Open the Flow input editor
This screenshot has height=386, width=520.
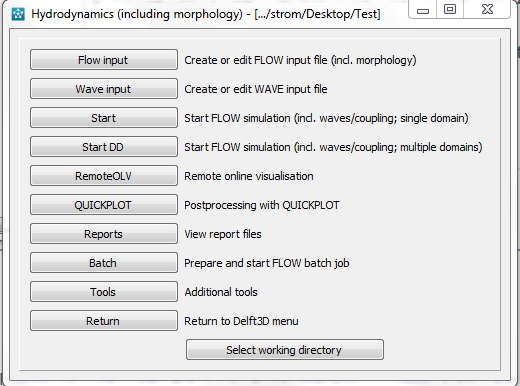104,60
